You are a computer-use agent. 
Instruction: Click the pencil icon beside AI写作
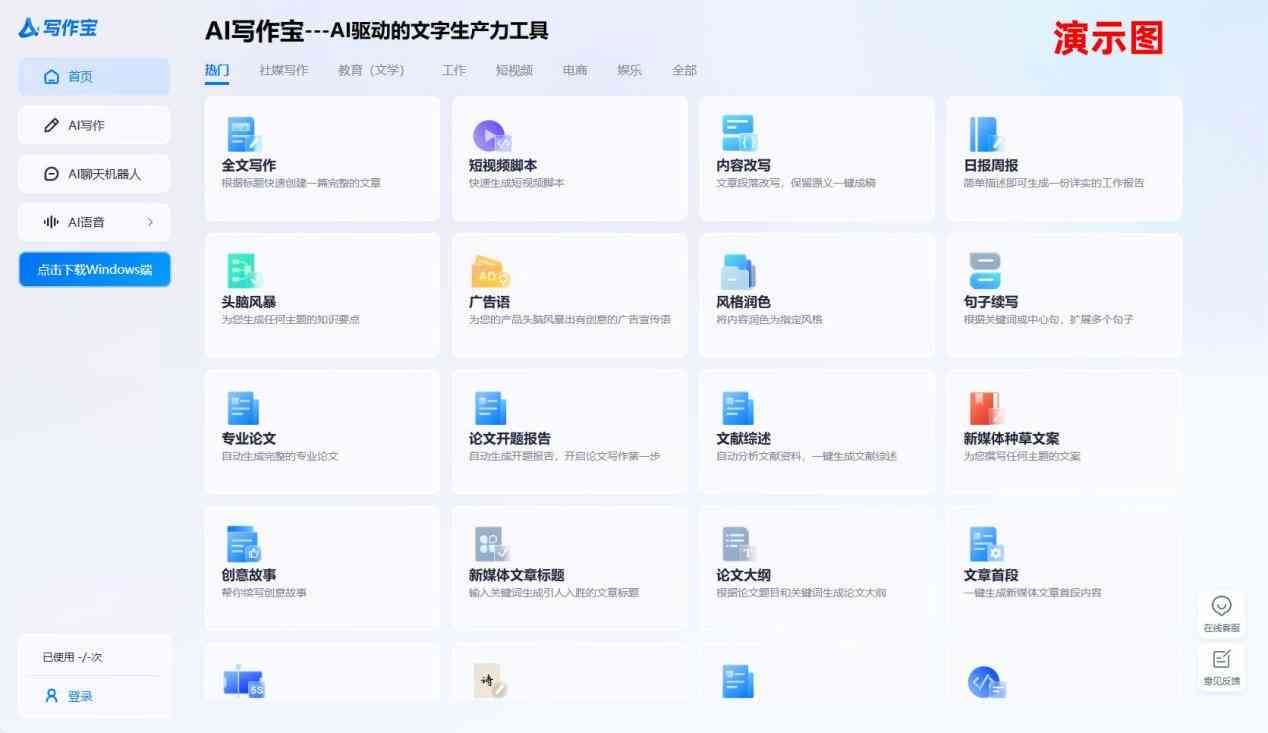tap(52, 125)
